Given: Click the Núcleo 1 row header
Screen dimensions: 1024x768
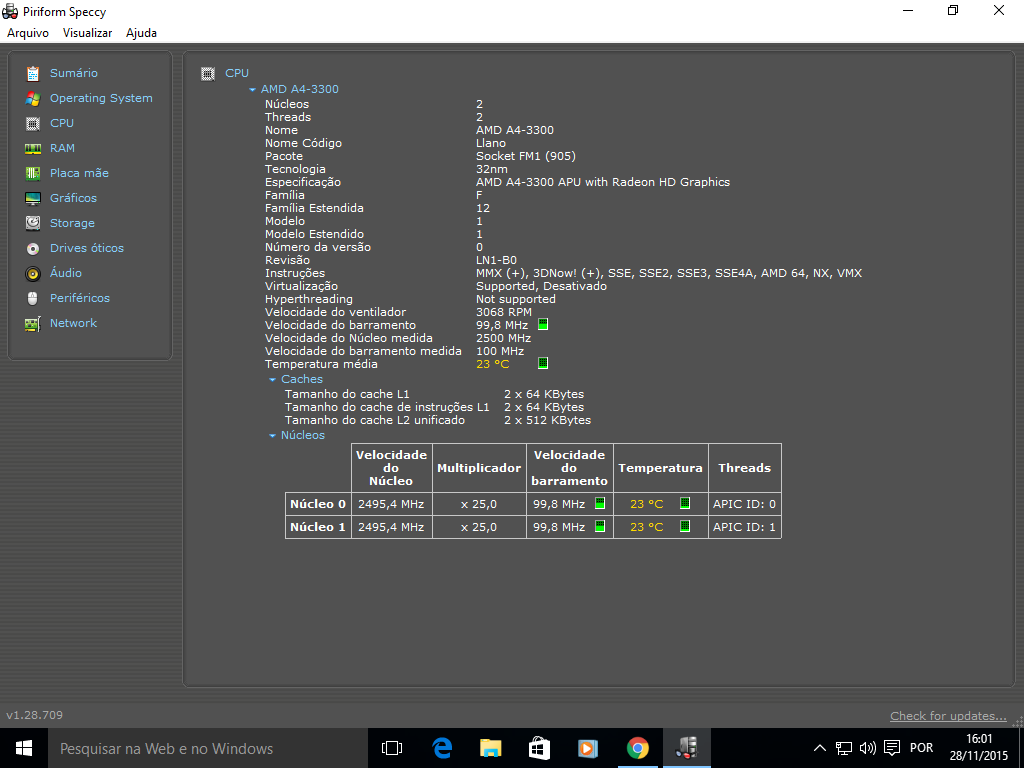Looking at the screenshot, I should [318, 527].
